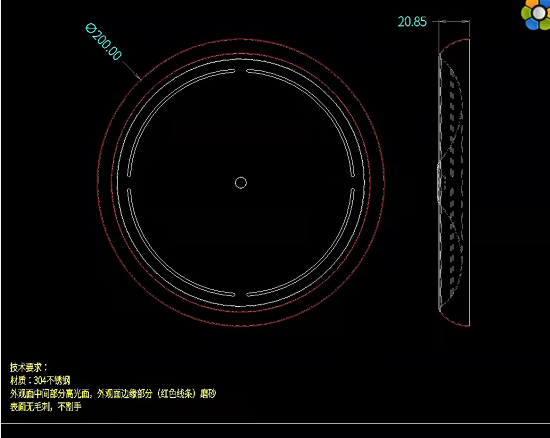This screenshot has width=550, height=438.
Task: Select the dashed hidden lines in side view
Action: tap(452, 182)
